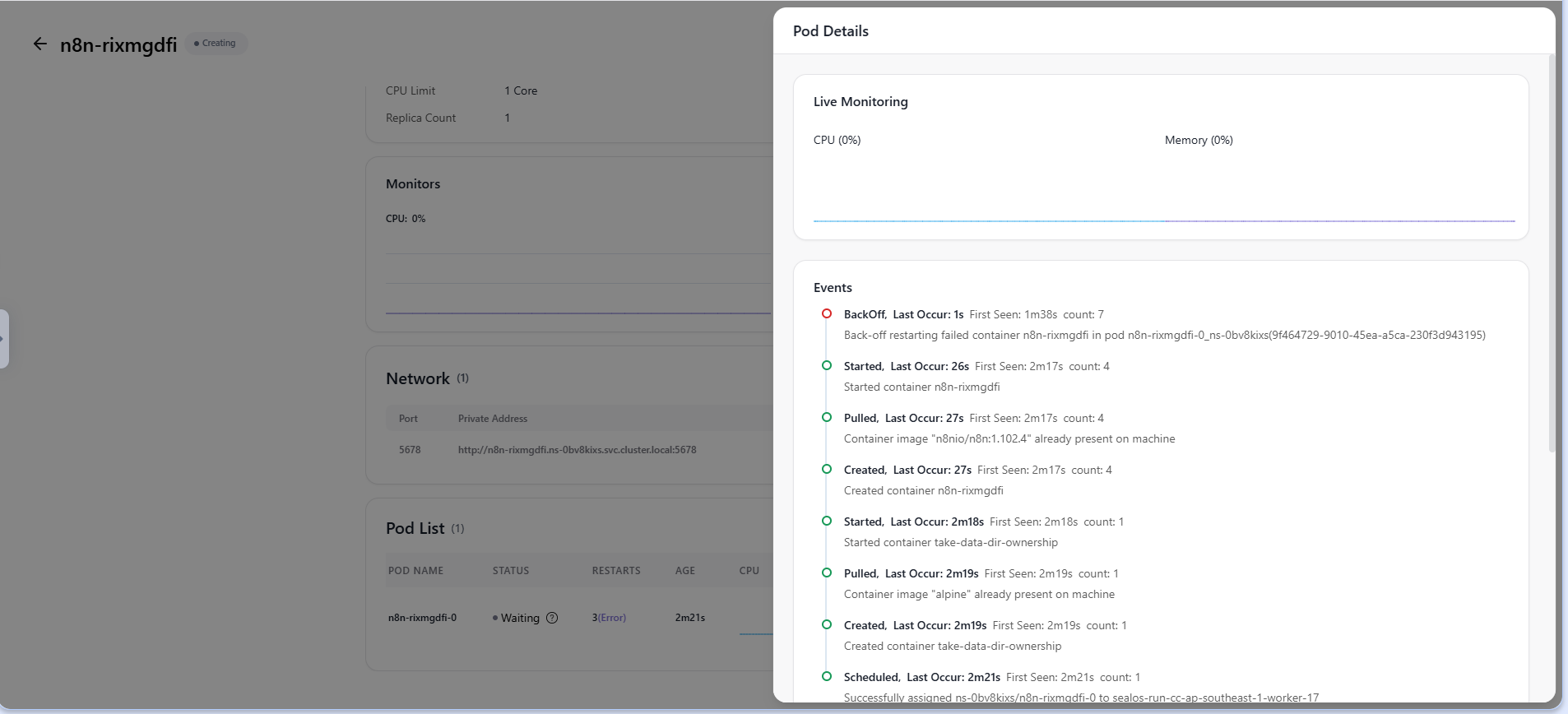
Task: Click the Back-off restarting failed container message
Action: point(1164,336)
